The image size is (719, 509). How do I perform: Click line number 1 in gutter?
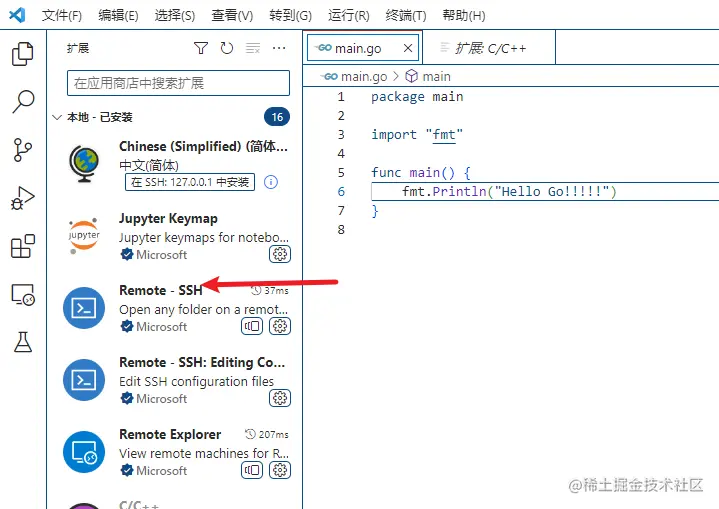pos(341,97)
